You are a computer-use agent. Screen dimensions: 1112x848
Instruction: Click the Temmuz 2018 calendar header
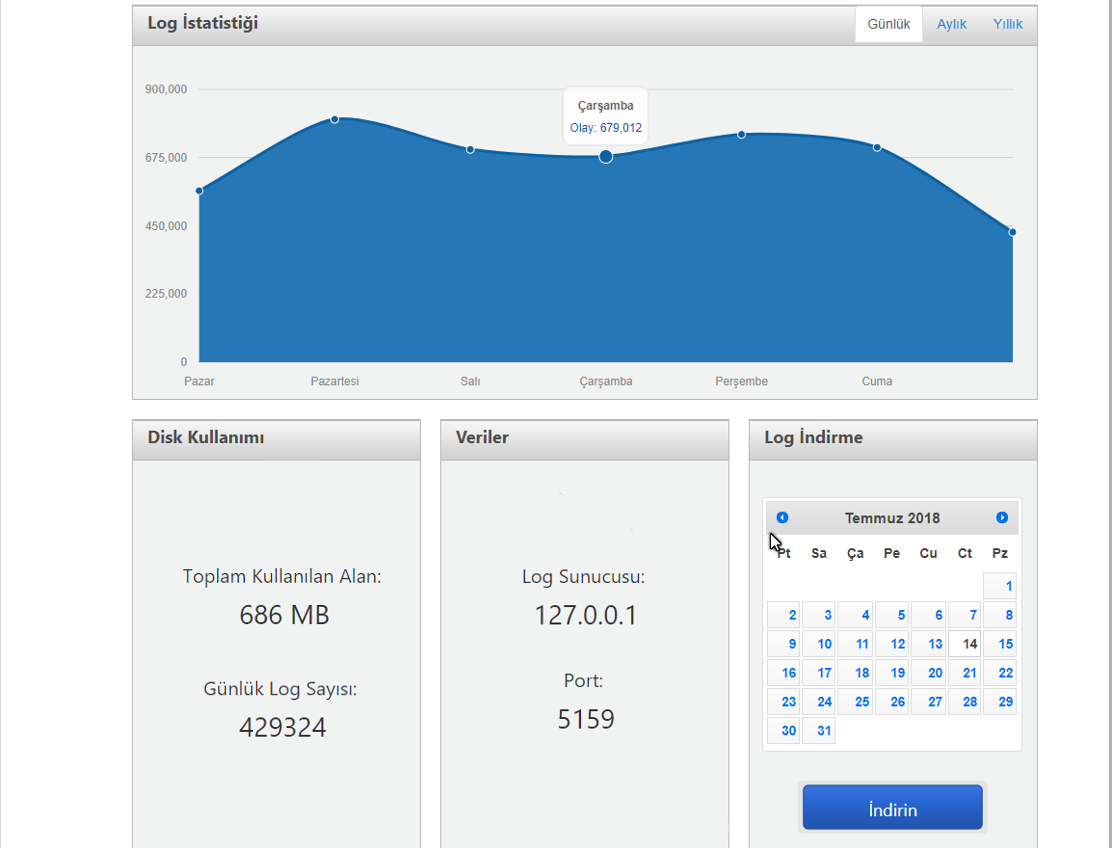[x=892, y=518]
